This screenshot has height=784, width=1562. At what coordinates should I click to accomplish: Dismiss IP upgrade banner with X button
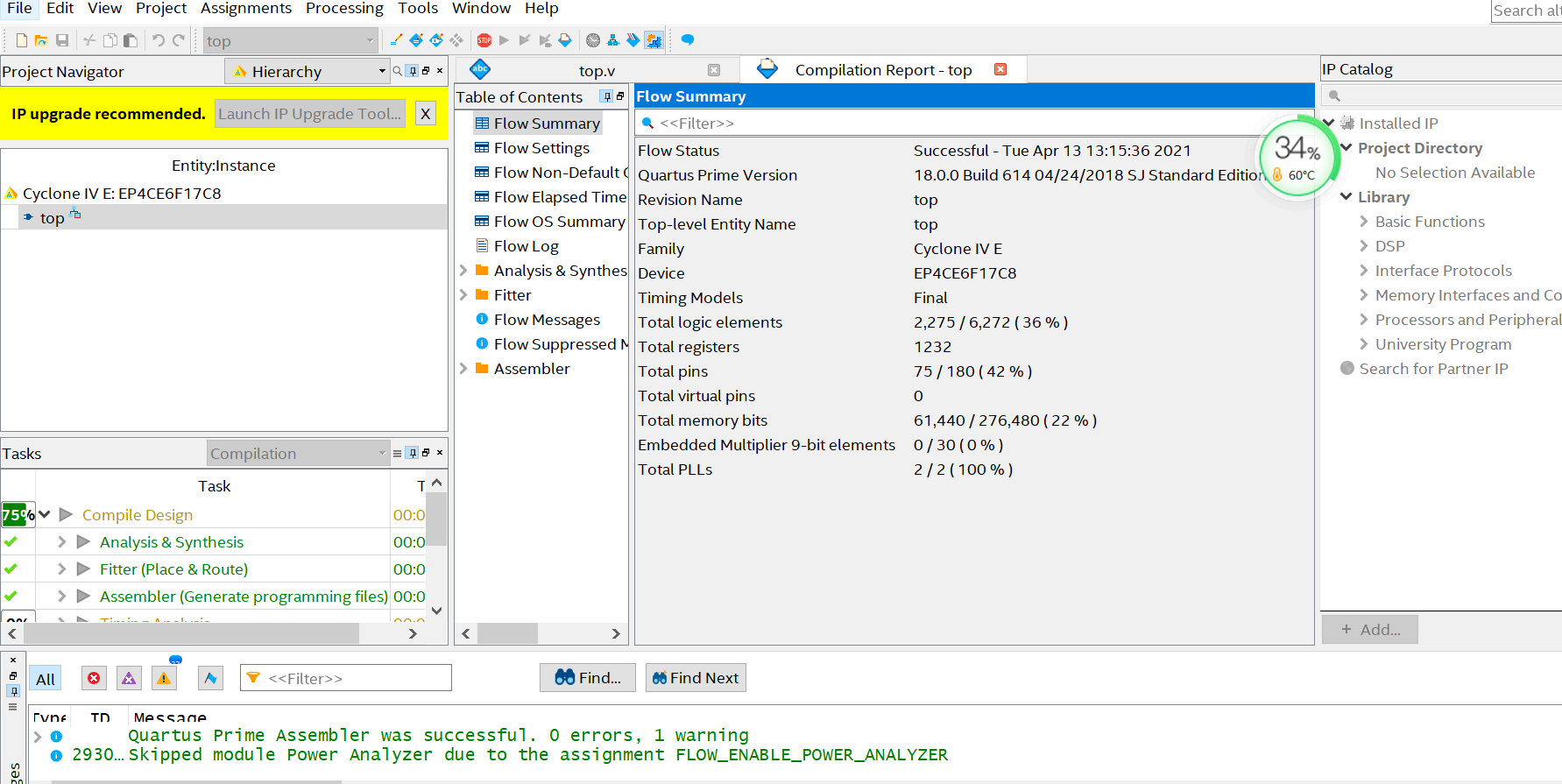[425, 114]
